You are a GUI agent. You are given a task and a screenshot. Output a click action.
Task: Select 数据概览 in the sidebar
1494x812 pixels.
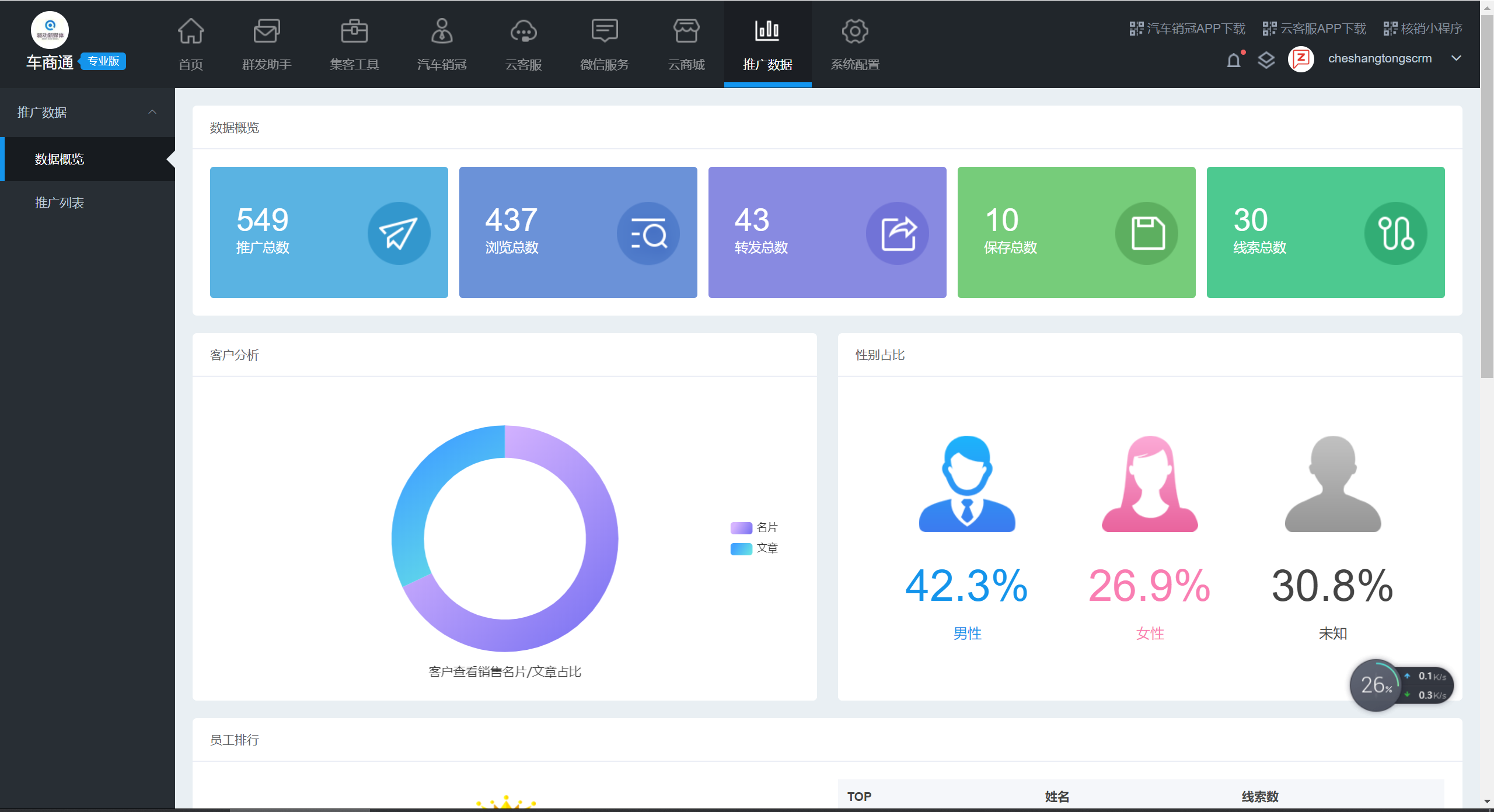tap(60, 159)
